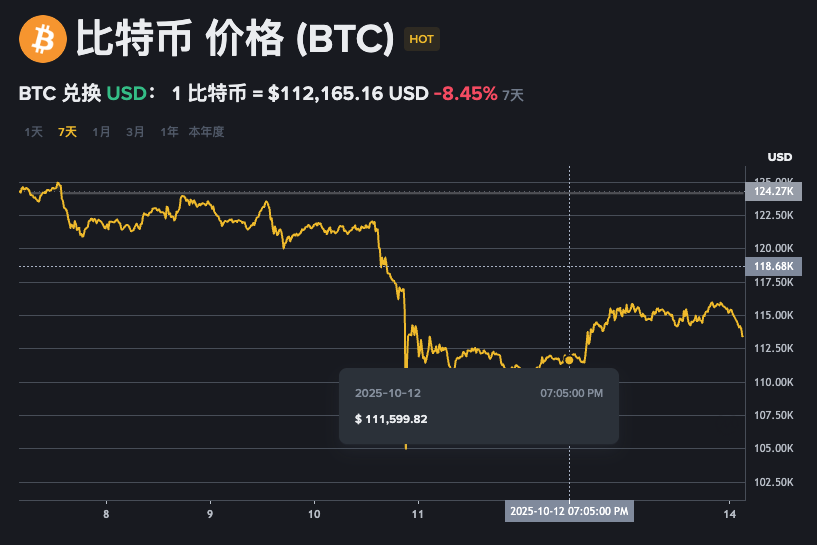Image resolution: width=817 pixels, height=545 pixels.
Task: Click date 11 on the time axis
Action: pyautogui.click(x=419, y=514)
